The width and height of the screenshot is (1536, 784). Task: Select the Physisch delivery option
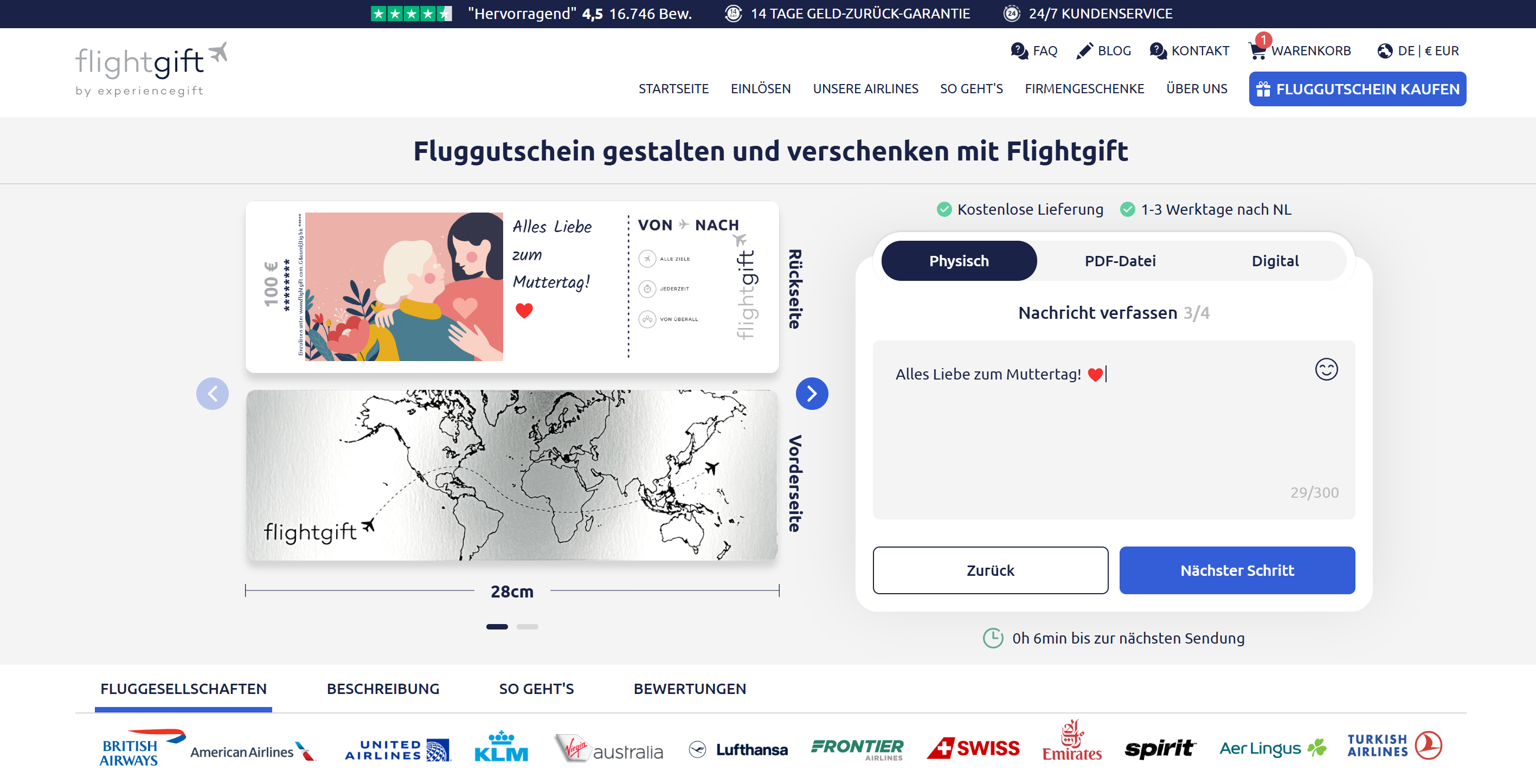click(958, 261)
